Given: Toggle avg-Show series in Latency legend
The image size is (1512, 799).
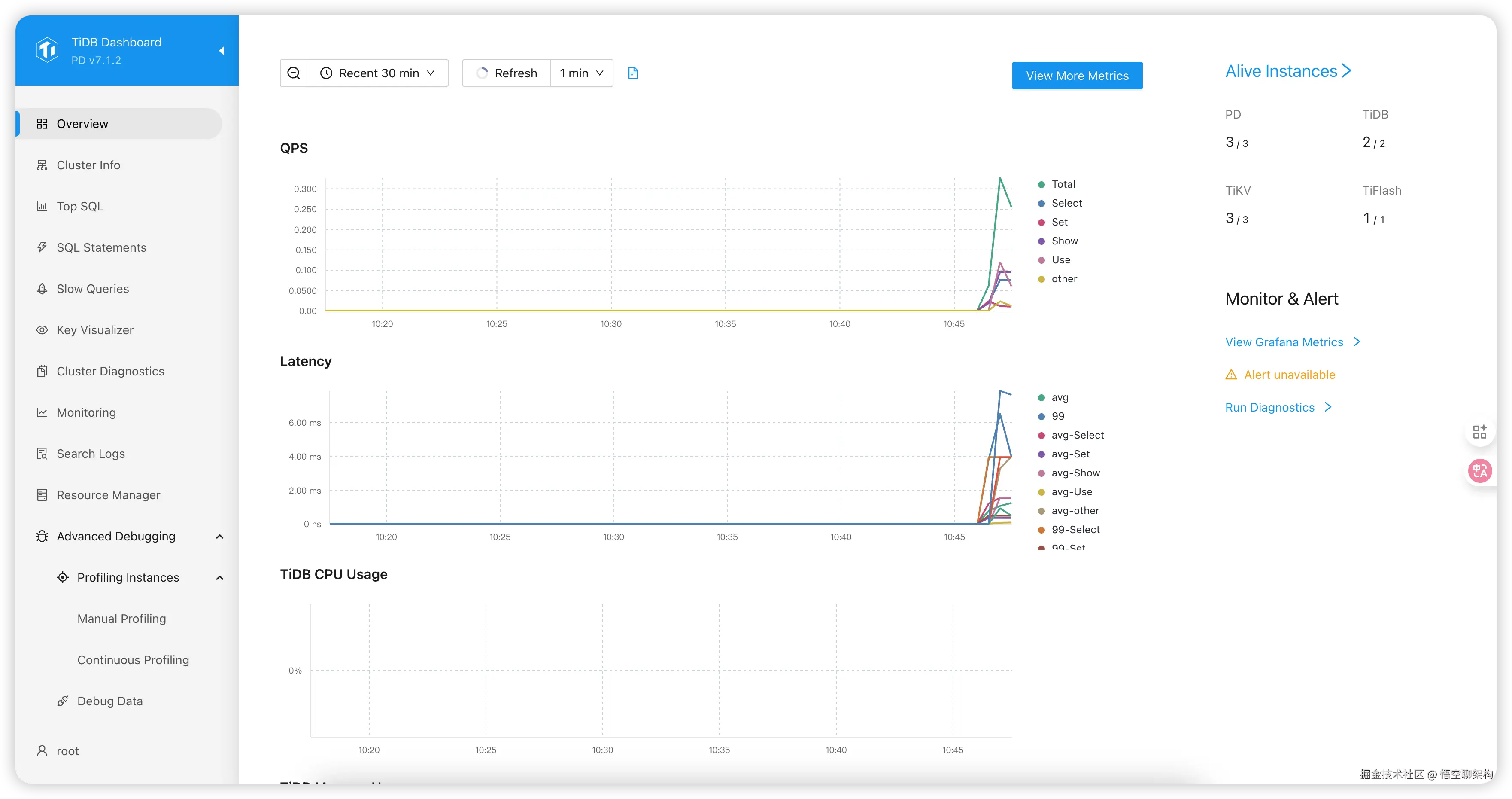Looking at the screenshot, I should (1075, 473).
